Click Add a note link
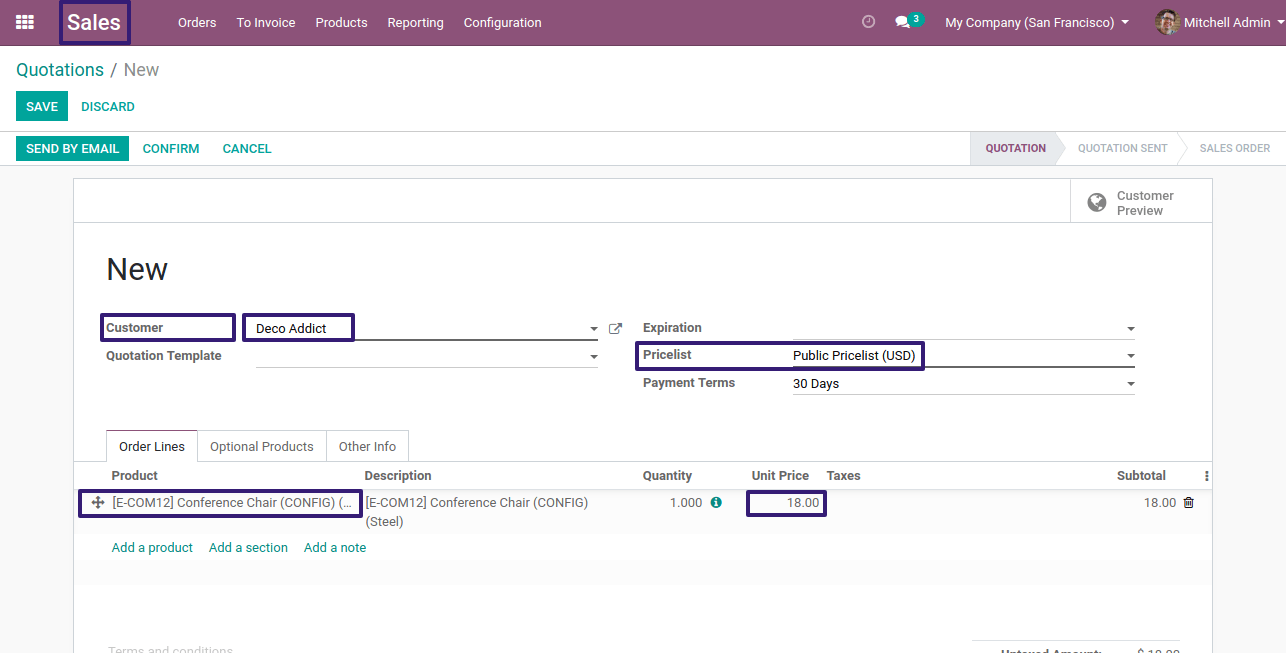This screenshot has height=653, width=1286. pyautogui.click(x=335, y=547)
